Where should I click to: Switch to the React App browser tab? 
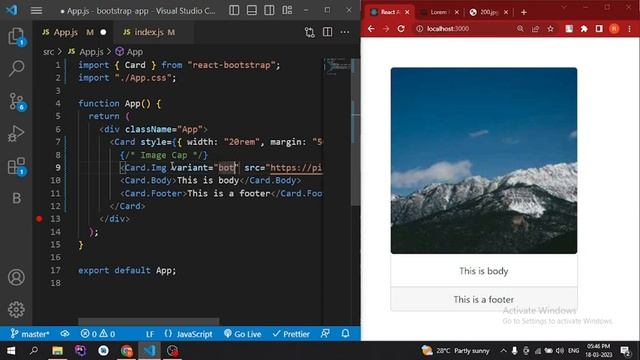[x=389, y=12]
